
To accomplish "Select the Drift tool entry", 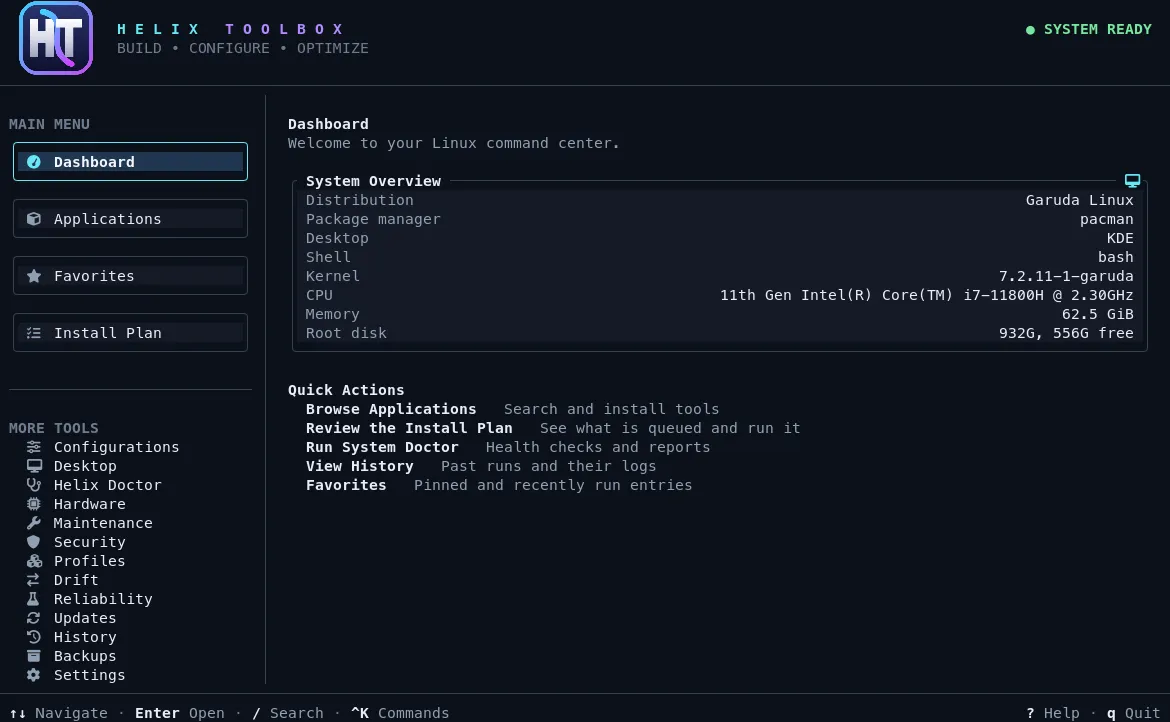I will 76,580.
